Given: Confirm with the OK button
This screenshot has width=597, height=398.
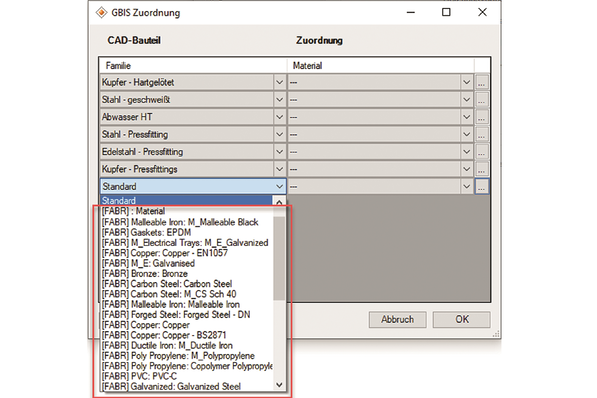Looking at the screenshot, I should coord(462,319).
